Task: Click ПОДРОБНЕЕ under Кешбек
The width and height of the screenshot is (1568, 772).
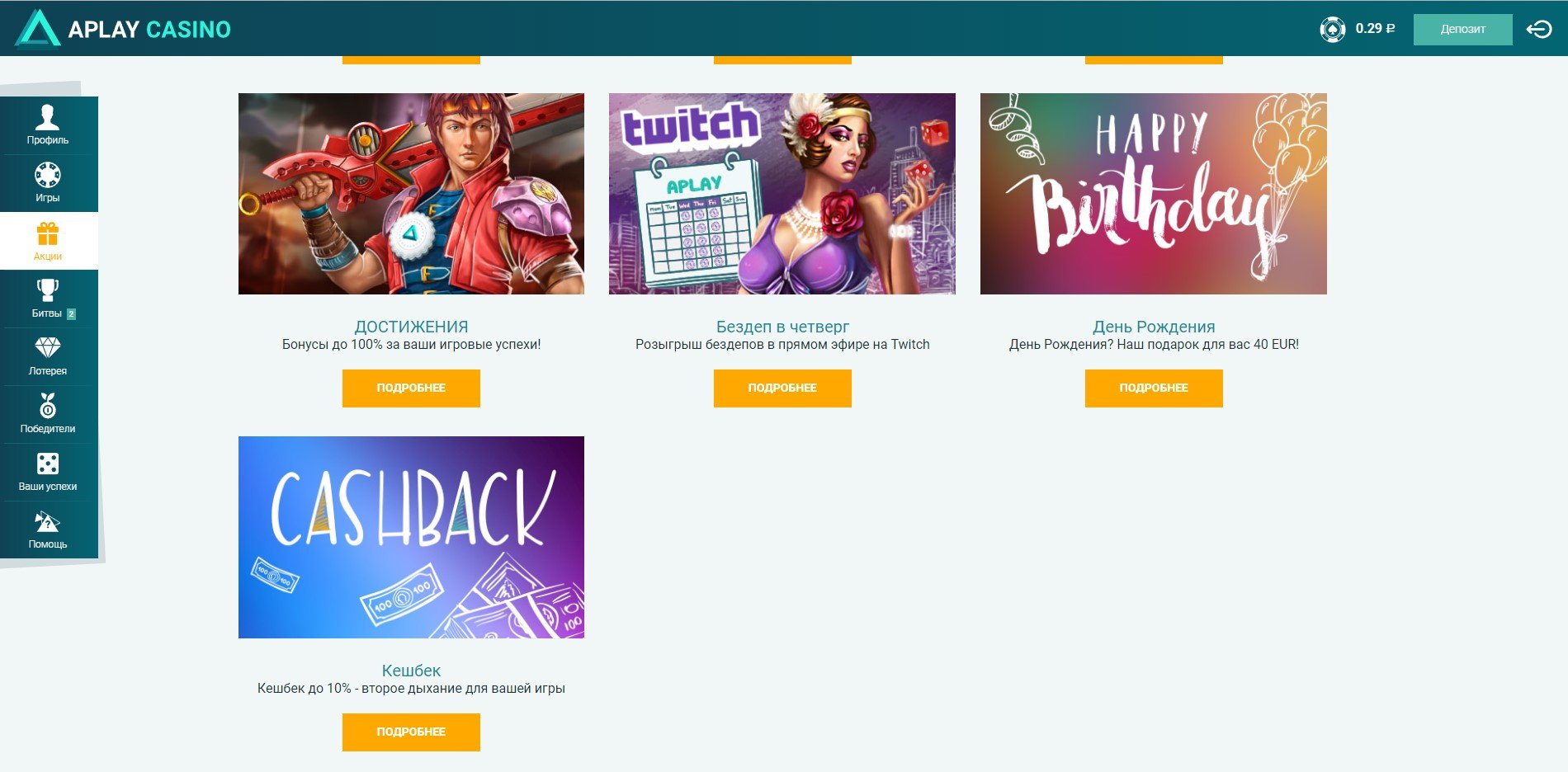Action: [x=411, y=732]
